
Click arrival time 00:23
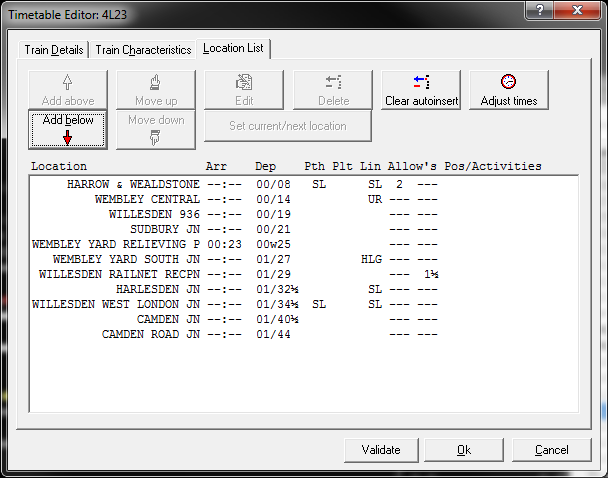[x=224, y=245]
